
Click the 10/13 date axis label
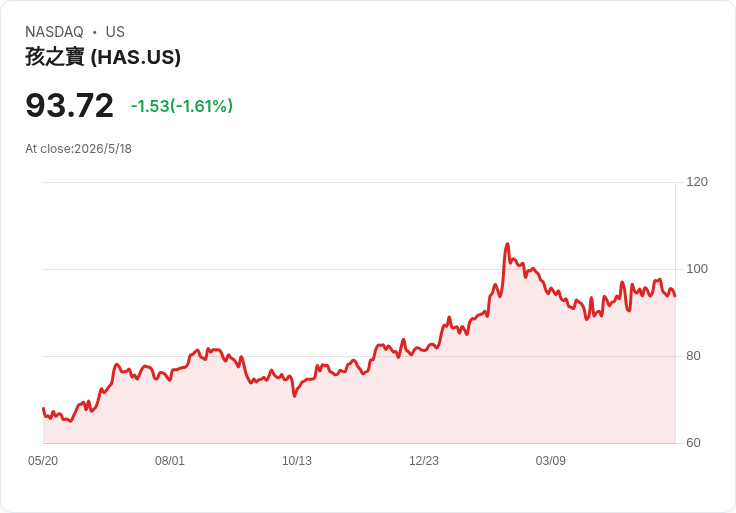point(297,461)
